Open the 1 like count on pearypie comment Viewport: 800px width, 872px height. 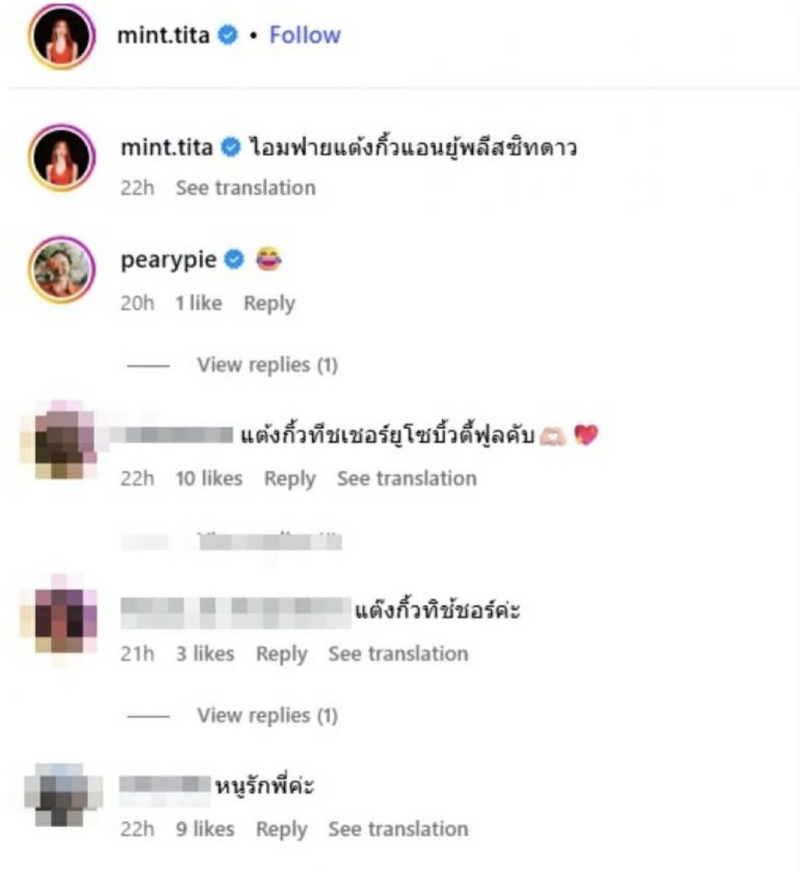(x=198, y=303)
